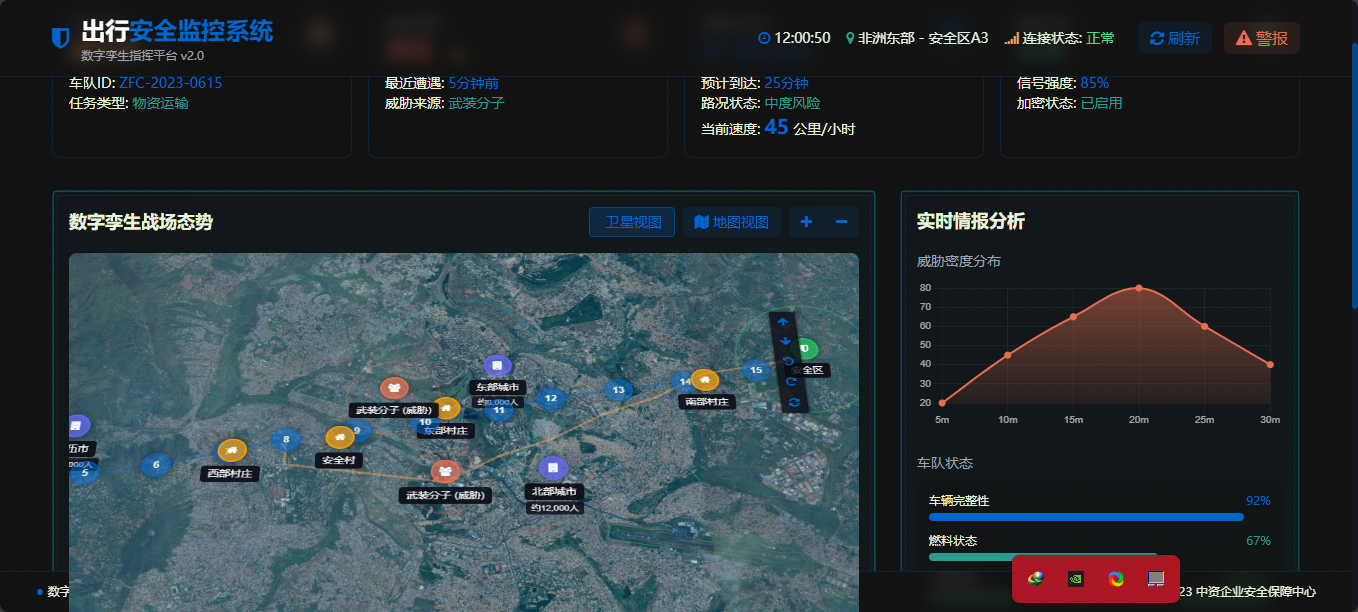Click the up arrow in map controls
The width and height of the screenshot is (1358, 612).
coord(783,323)
